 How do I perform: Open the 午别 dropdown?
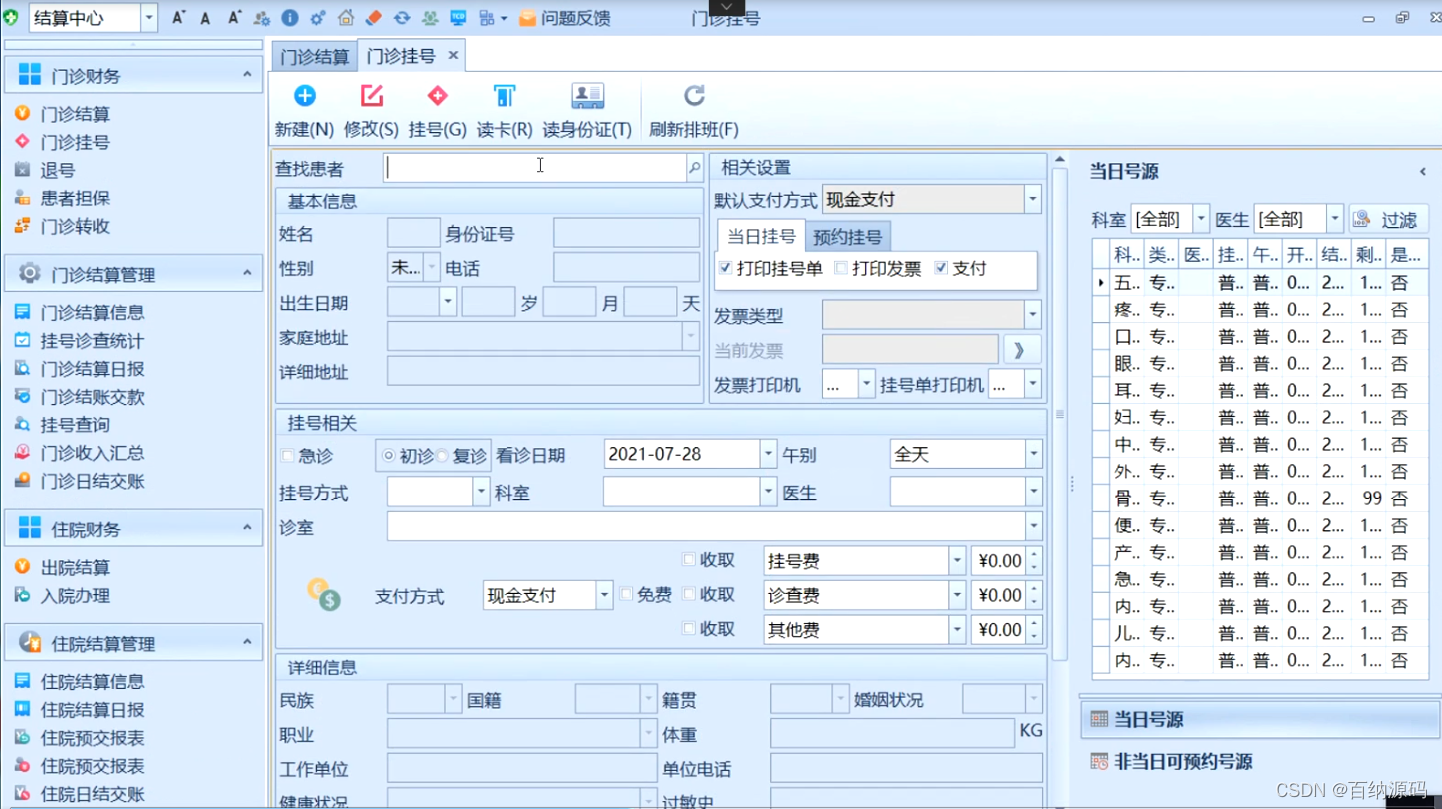coord(1033,454)
